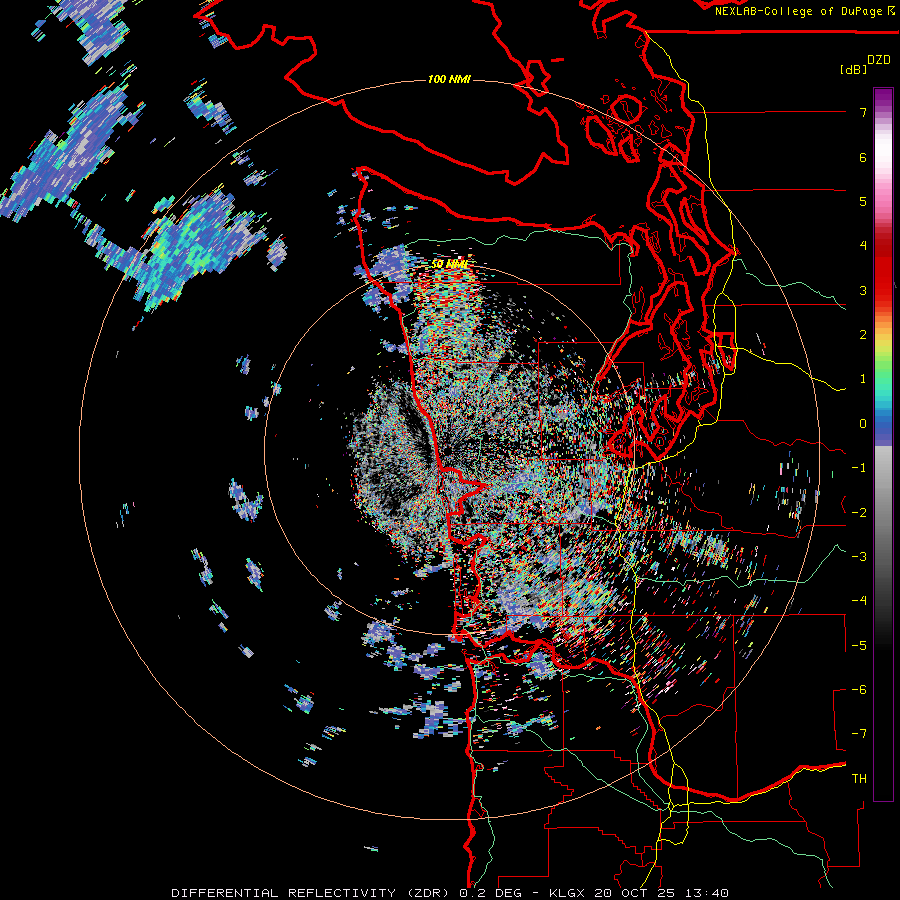Click the -1 value on the color scale

(859, 468)
